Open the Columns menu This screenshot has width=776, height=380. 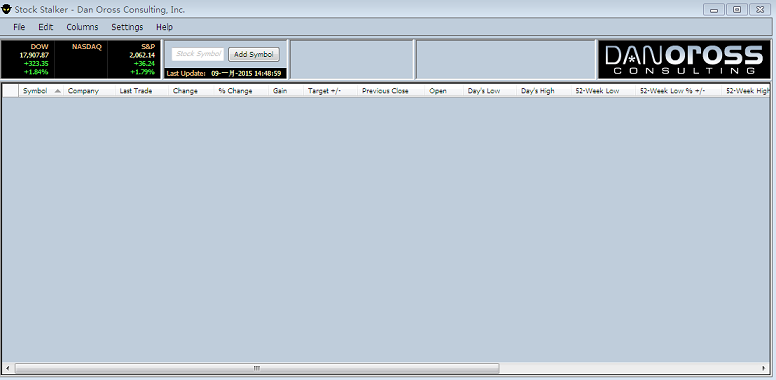click(82, 27)
